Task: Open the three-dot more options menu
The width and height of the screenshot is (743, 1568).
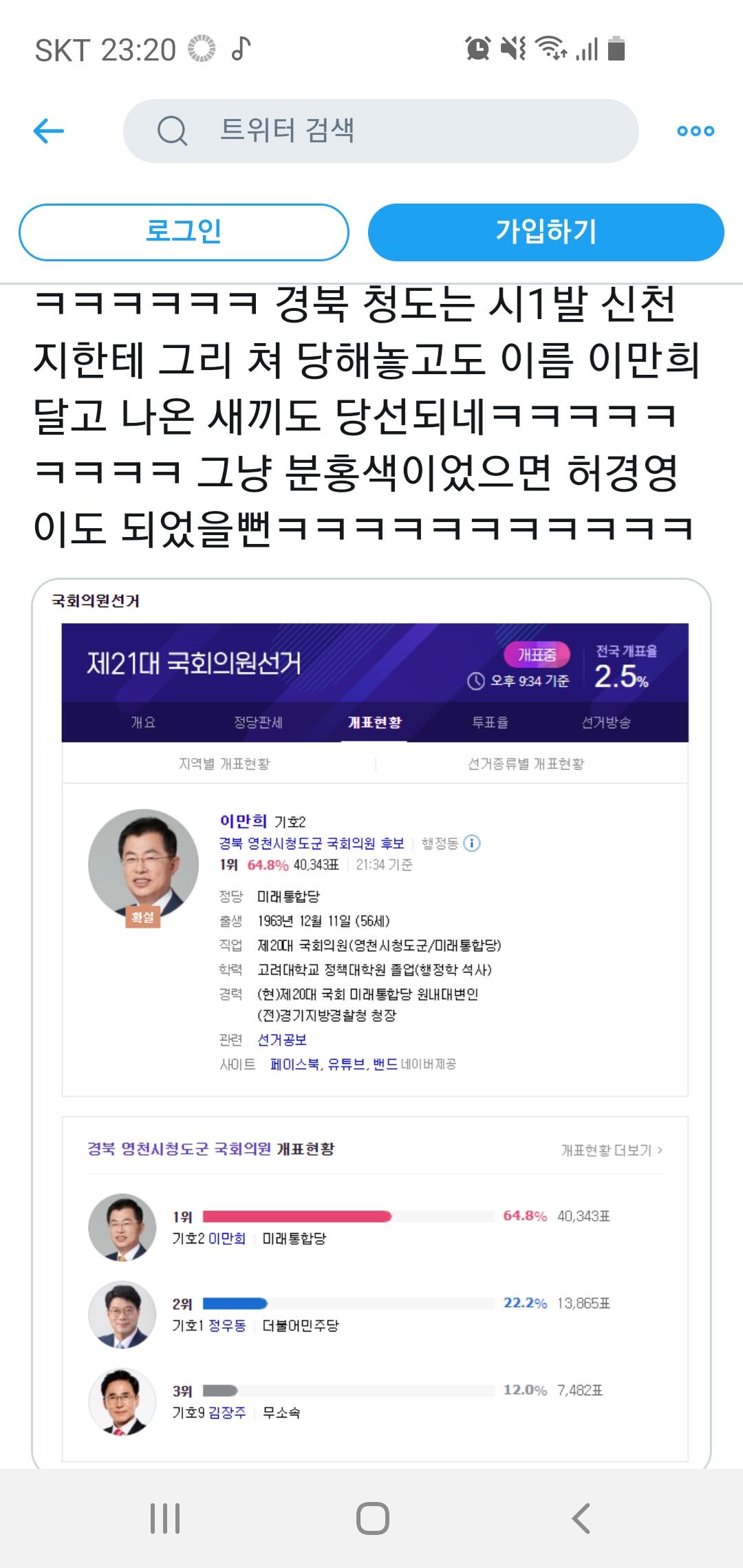Action: [x=696, y=131]
